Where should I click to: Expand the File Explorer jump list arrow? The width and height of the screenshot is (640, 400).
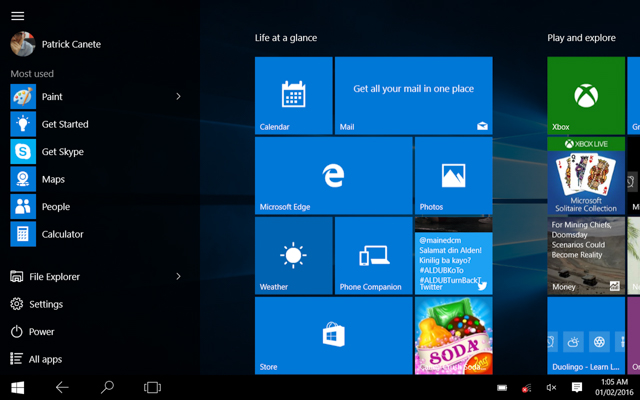coord(178,276)
